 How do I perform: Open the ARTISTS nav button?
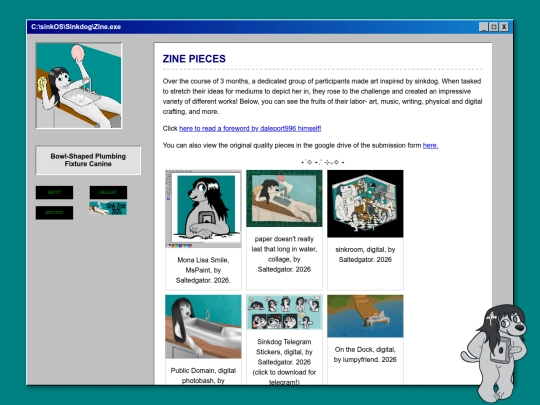pos(54,212)
